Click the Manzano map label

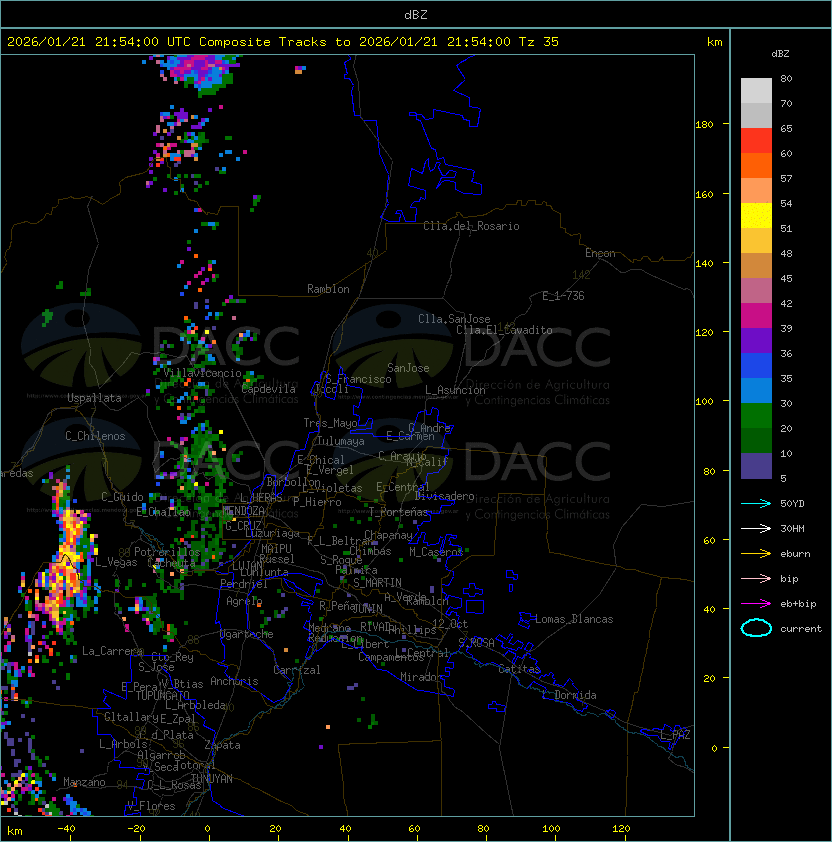(84, 782)
